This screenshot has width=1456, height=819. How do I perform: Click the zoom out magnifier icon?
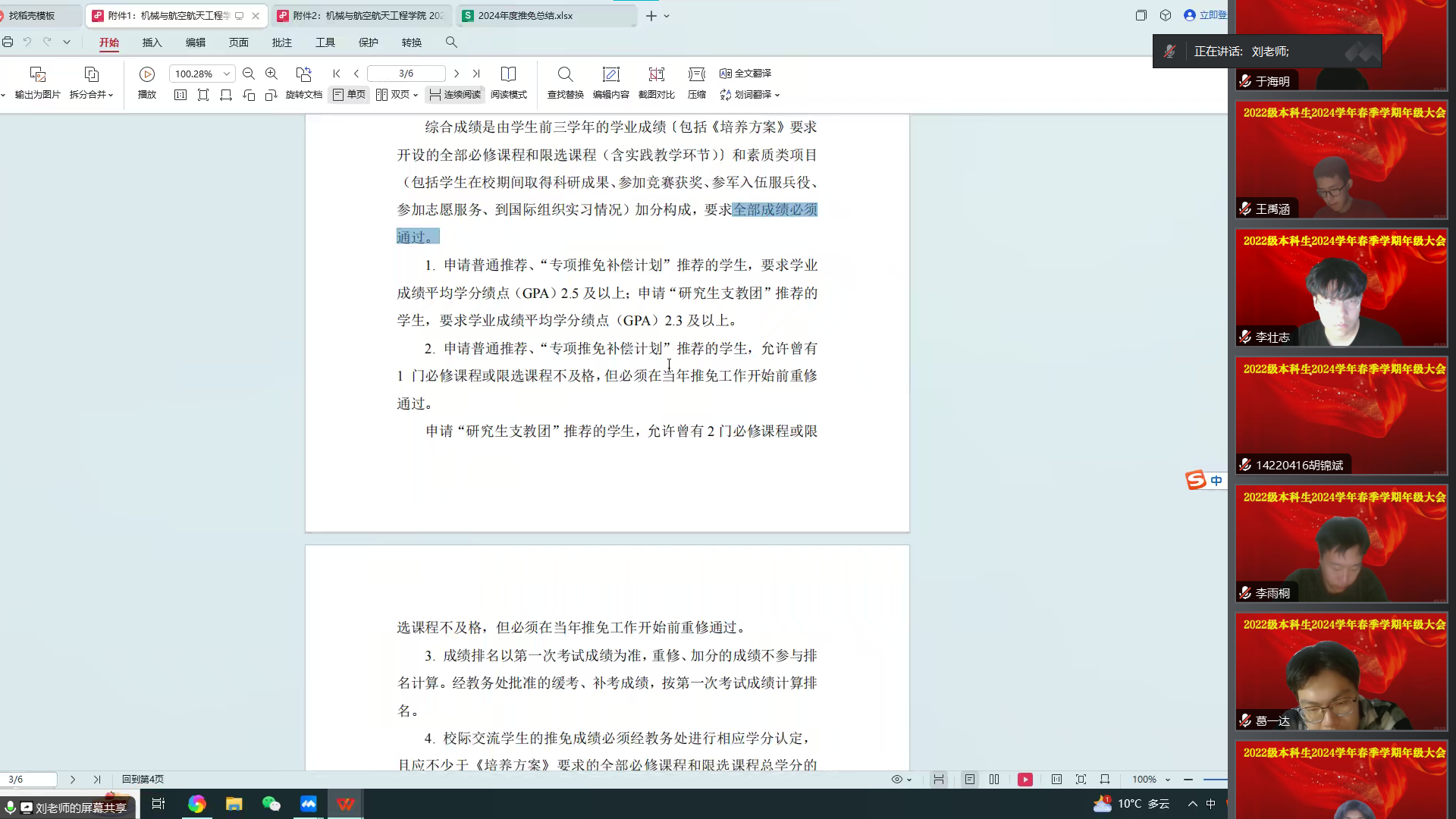click(249, 74)
